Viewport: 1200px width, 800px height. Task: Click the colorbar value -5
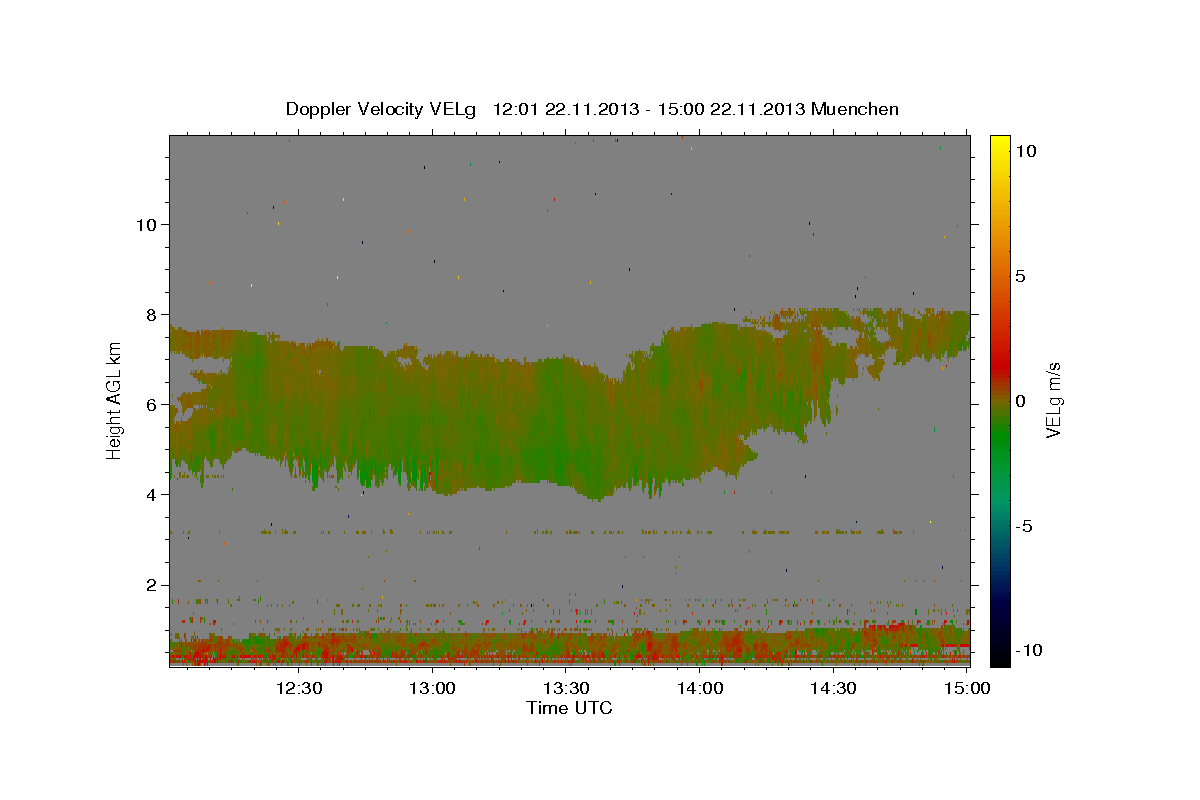pyautogui.click(x=1025, y=526)
